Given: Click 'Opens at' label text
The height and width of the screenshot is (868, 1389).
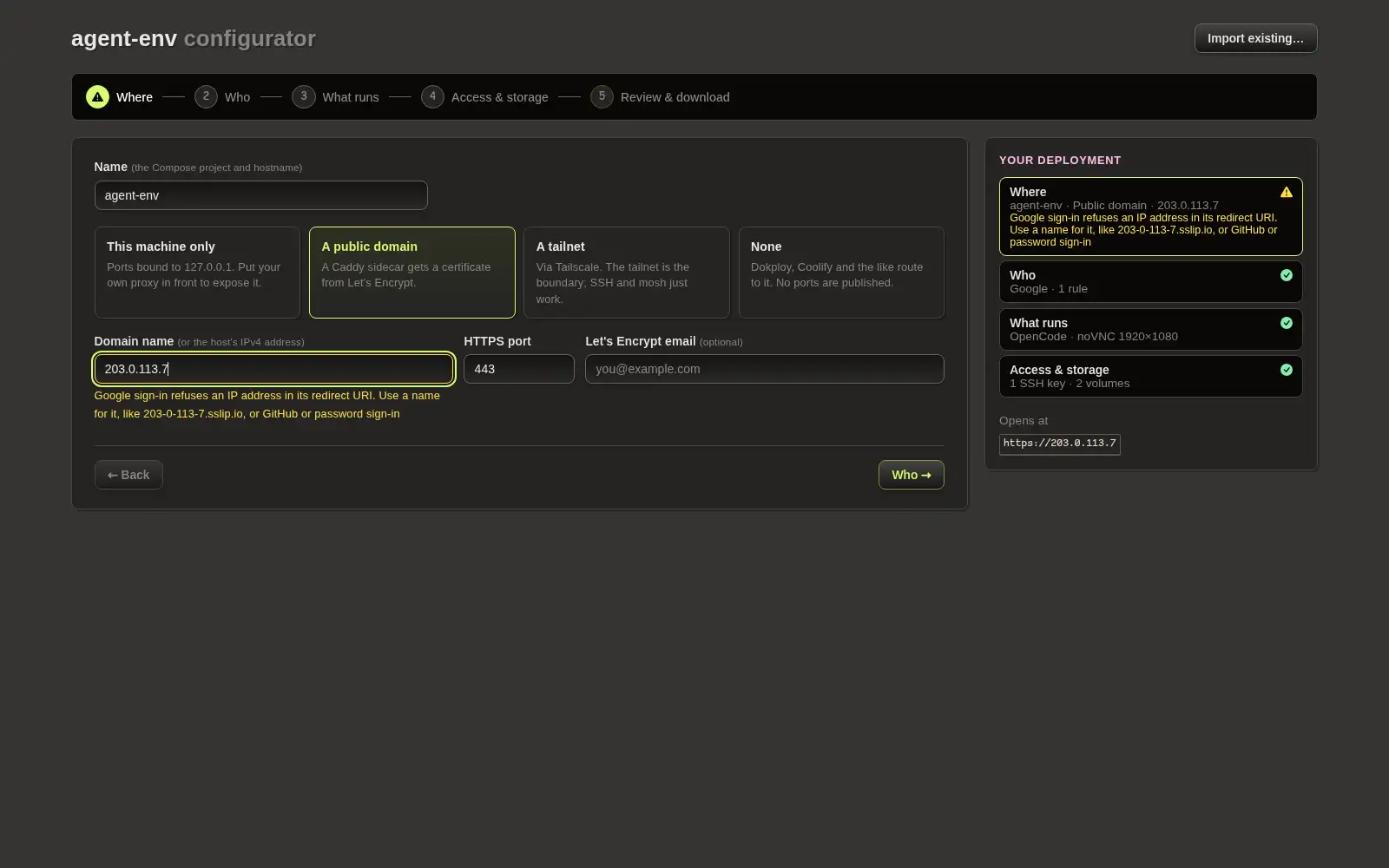Looking at the screenshot, I should (1024, 420).
